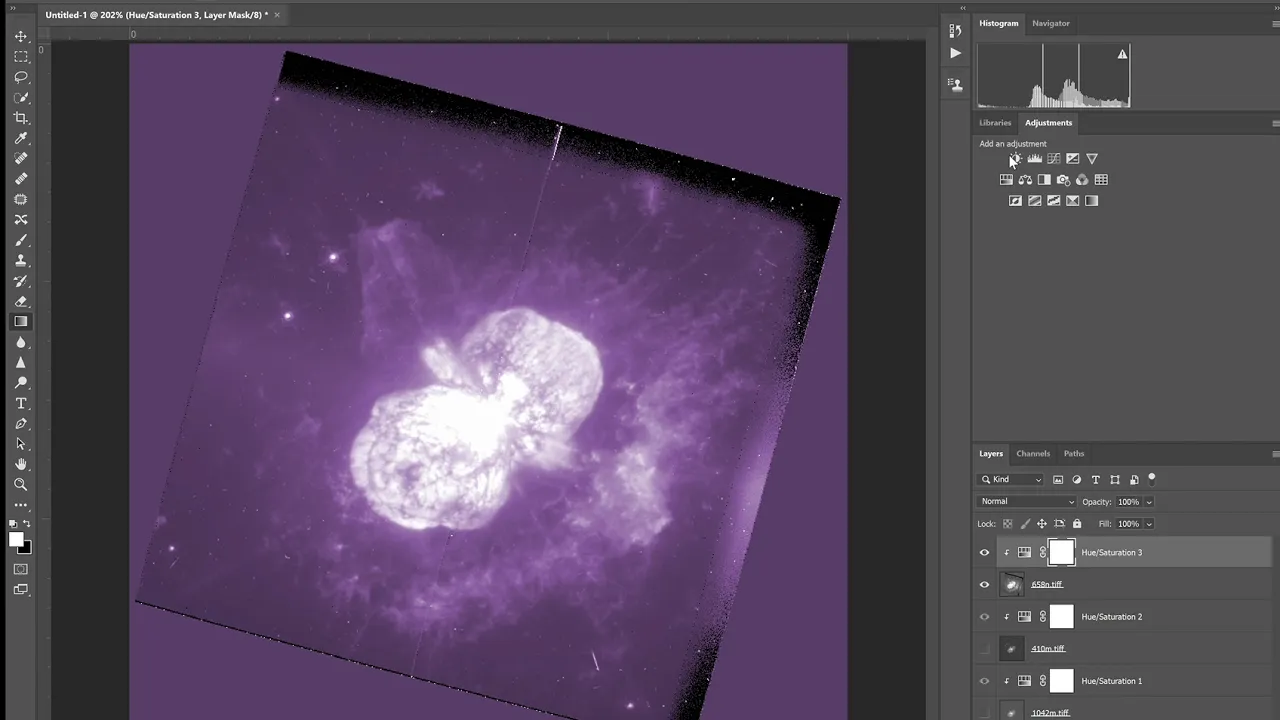The height and width of the screenshot is (720, 1280).
Task: Switch to the Paths tab
Action: pos(1074,454)
